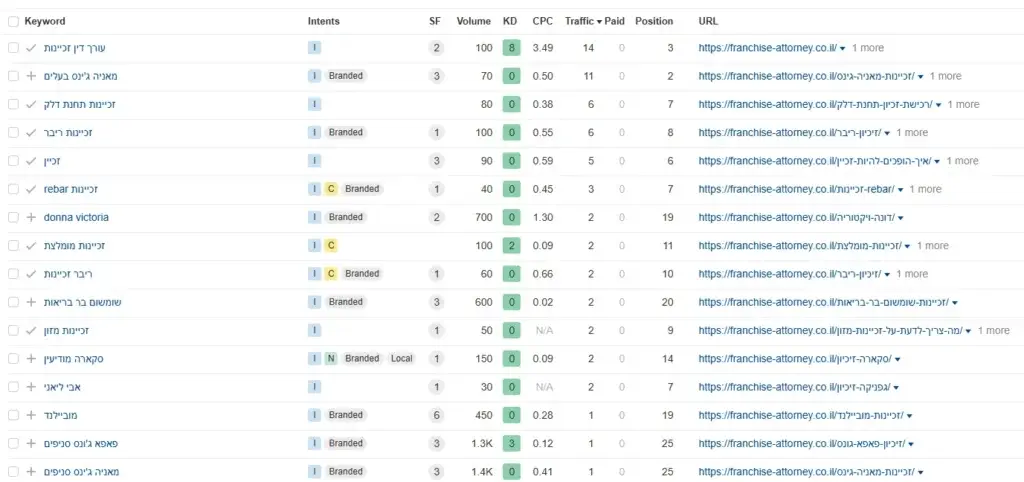Click the plus icon next to מובילנד keyword
Viewport: 1024px width, 482px height.
[x=31, y=415]
